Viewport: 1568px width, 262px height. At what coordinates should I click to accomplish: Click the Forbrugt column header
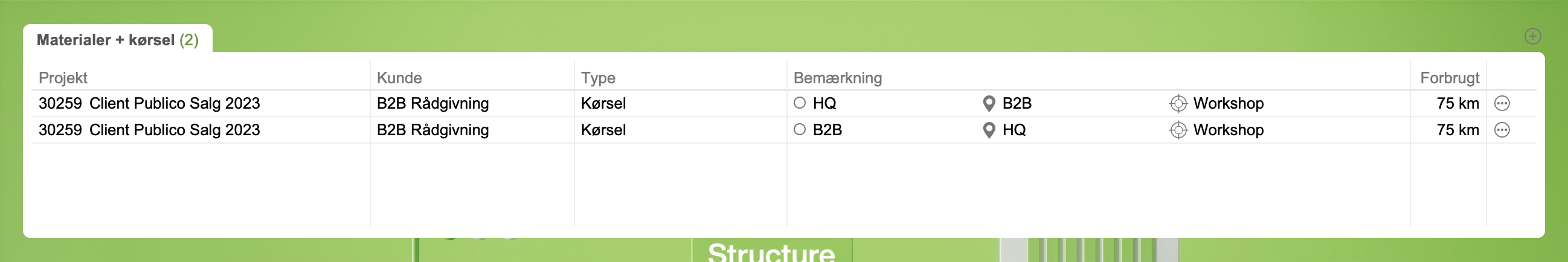pos(1448,78)
